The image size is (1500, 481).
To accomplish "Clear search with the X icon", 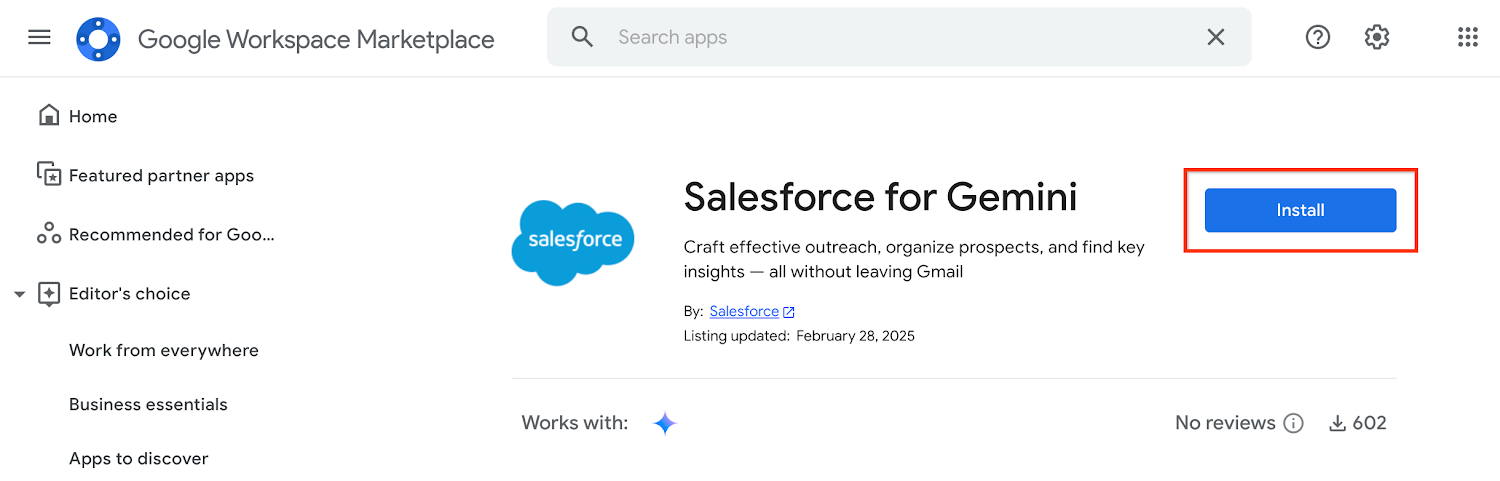I will 1215,37.
